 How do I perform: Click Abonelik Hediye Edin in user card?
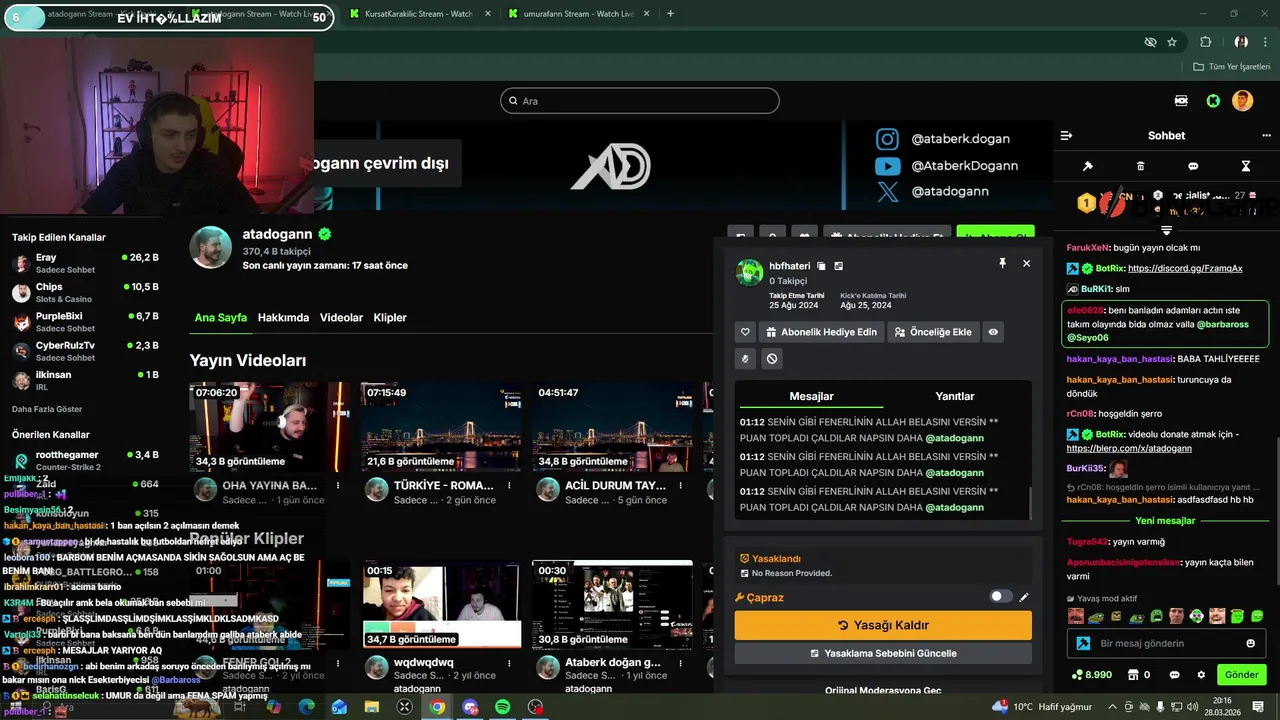click(821, 332)
